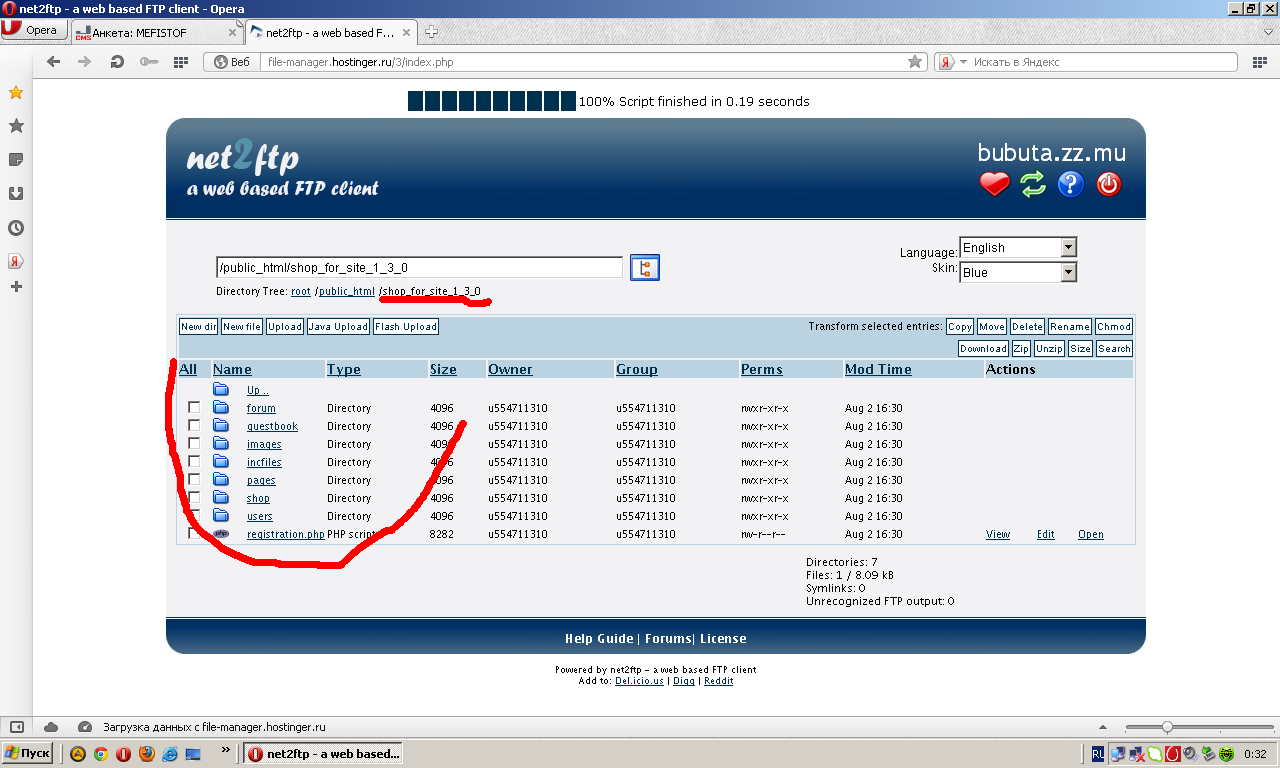Tick the checkbox for the pages directory
The image size is (1280, 768).
click(x=194, y=480)
